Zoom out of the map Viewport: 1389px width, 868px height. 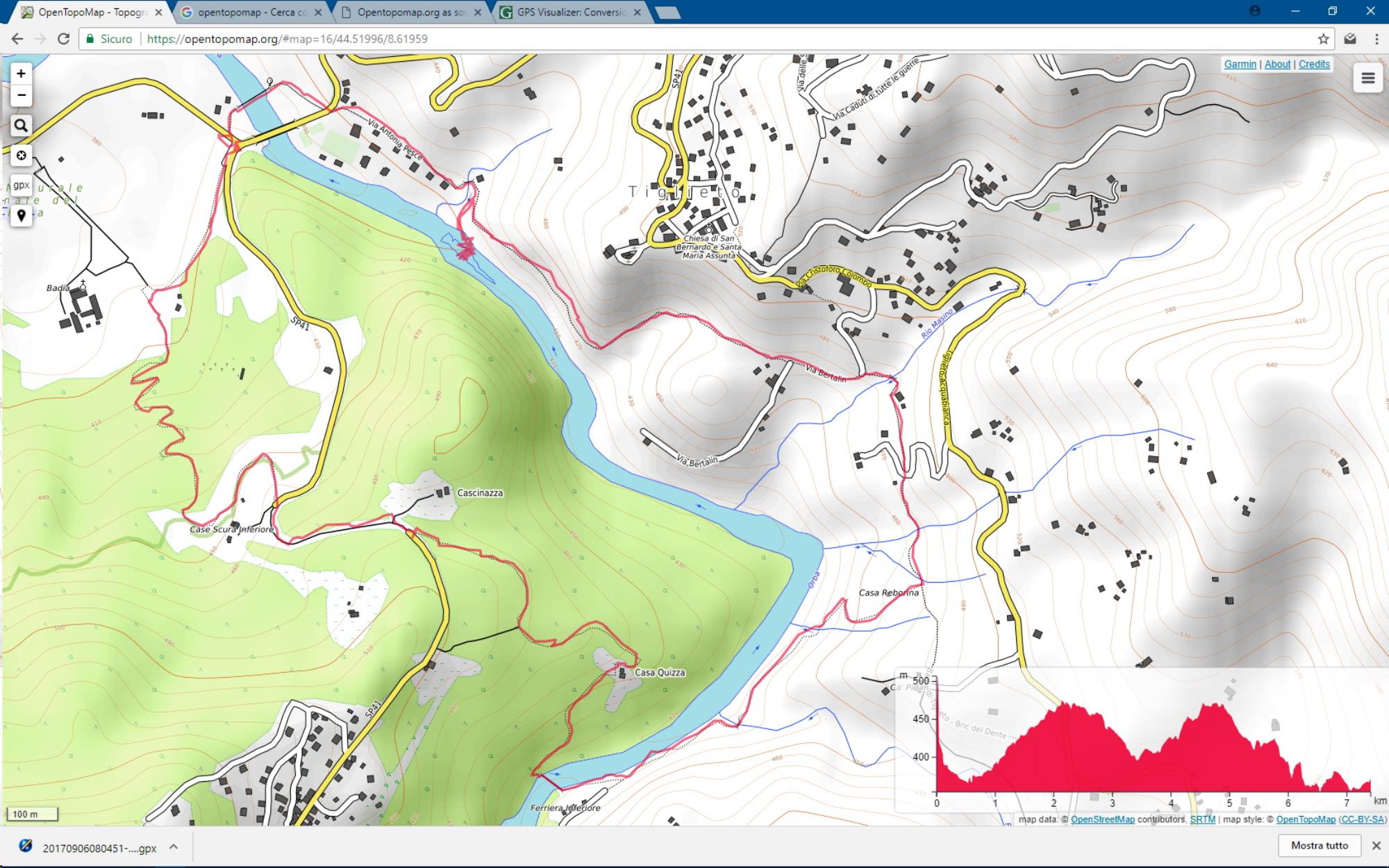[21, 95]
